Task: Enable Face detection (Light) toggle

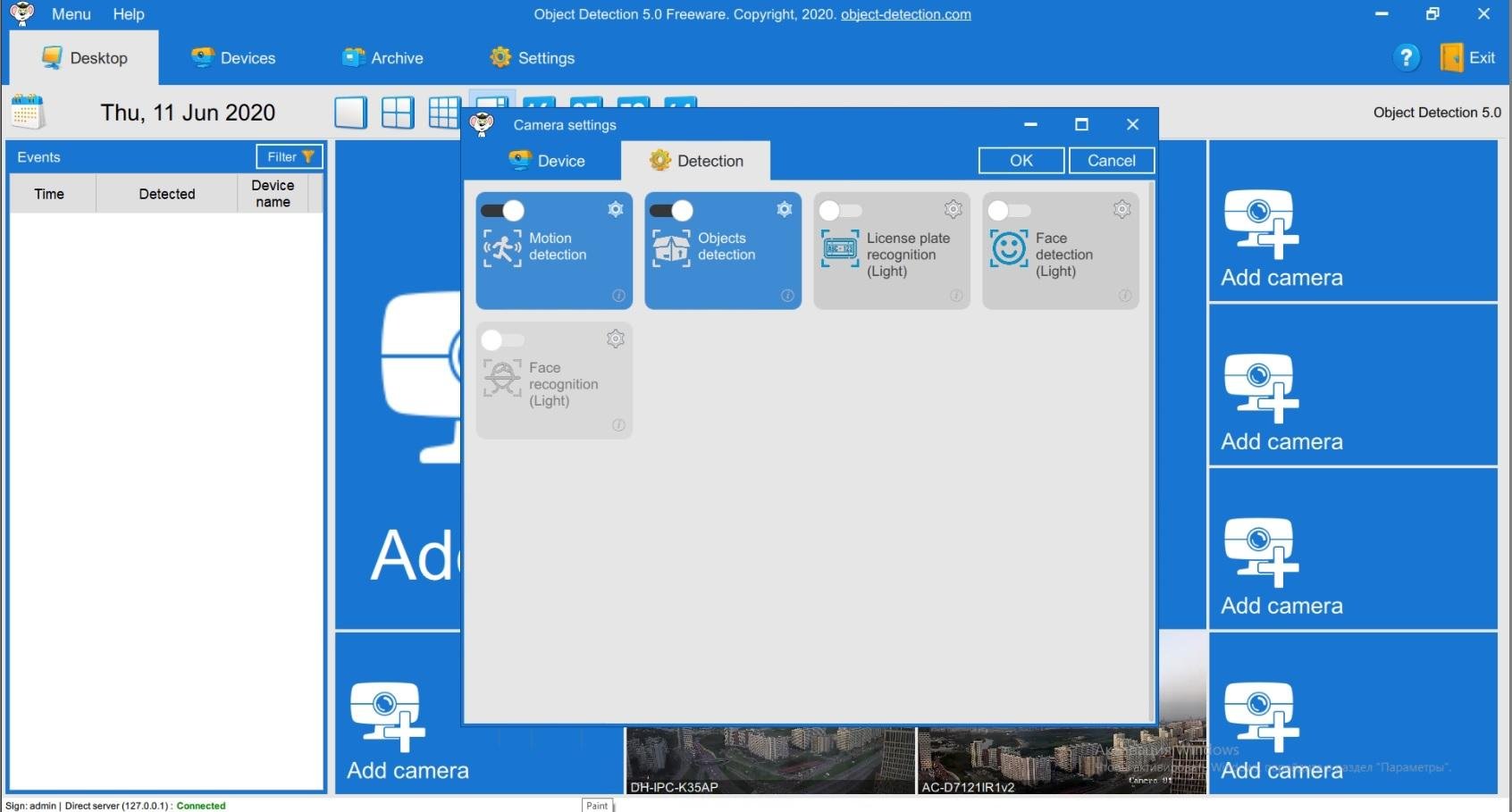Action: coord(1009,211)
